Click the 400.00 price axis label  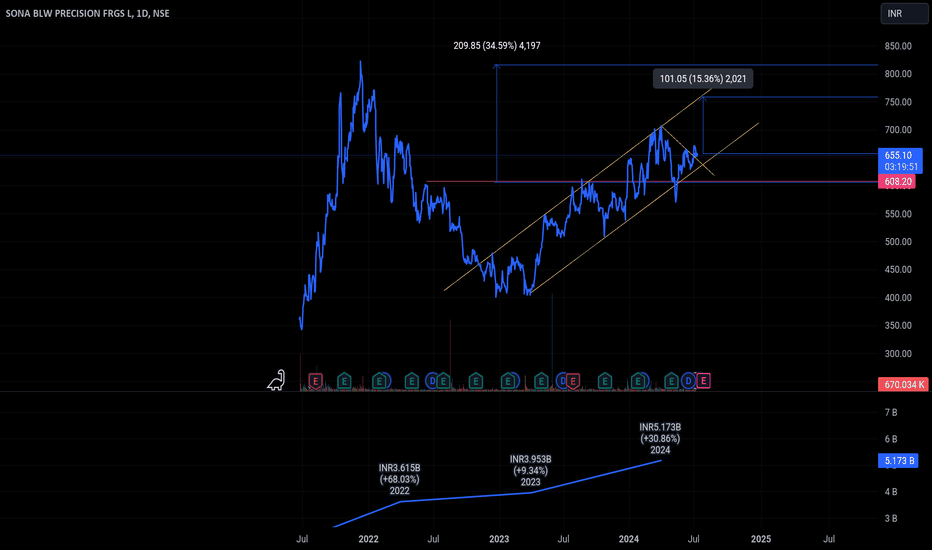click(x=898, y=297)
